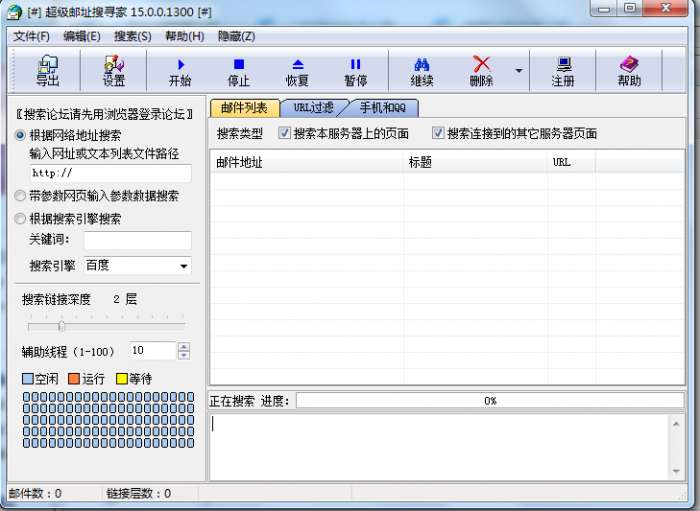Screen dimensions: 700x511
Task: Start searching with the 开始 button
Action: pyautogui.click(x=180, y=72)
